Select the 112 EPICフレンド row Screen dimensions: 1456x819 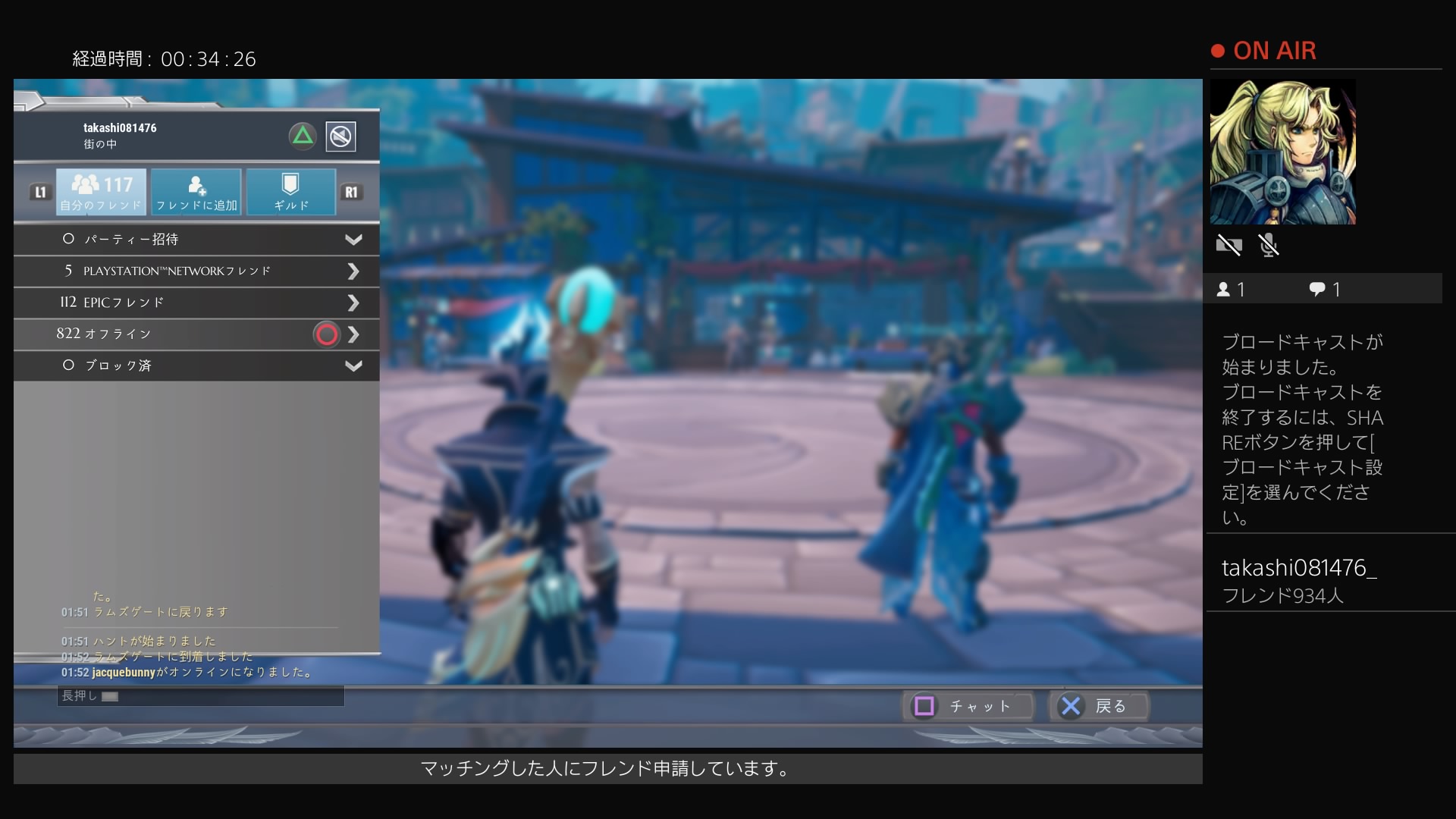196,303
